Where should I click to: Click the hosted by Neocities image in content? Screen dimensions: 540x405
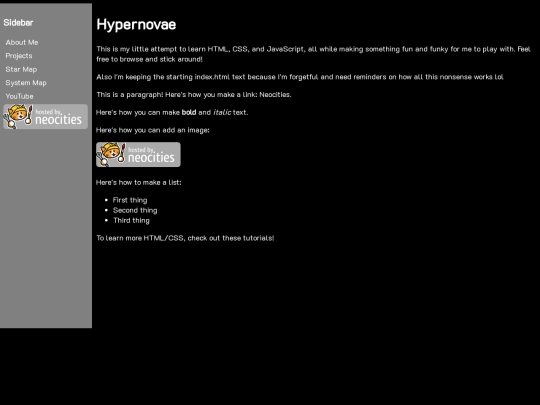pyautogui.click(x=138, y=155)
